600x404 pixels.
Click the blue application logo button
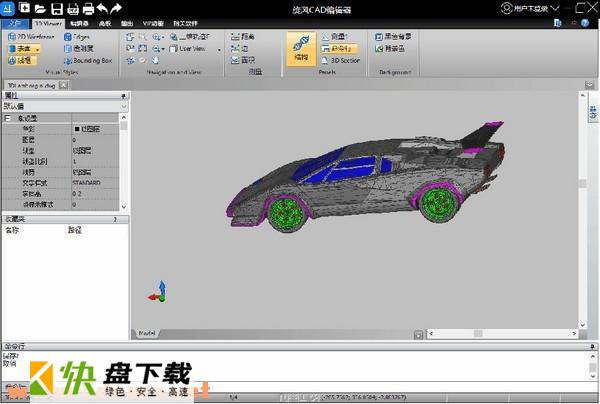(x=7, y=8)
